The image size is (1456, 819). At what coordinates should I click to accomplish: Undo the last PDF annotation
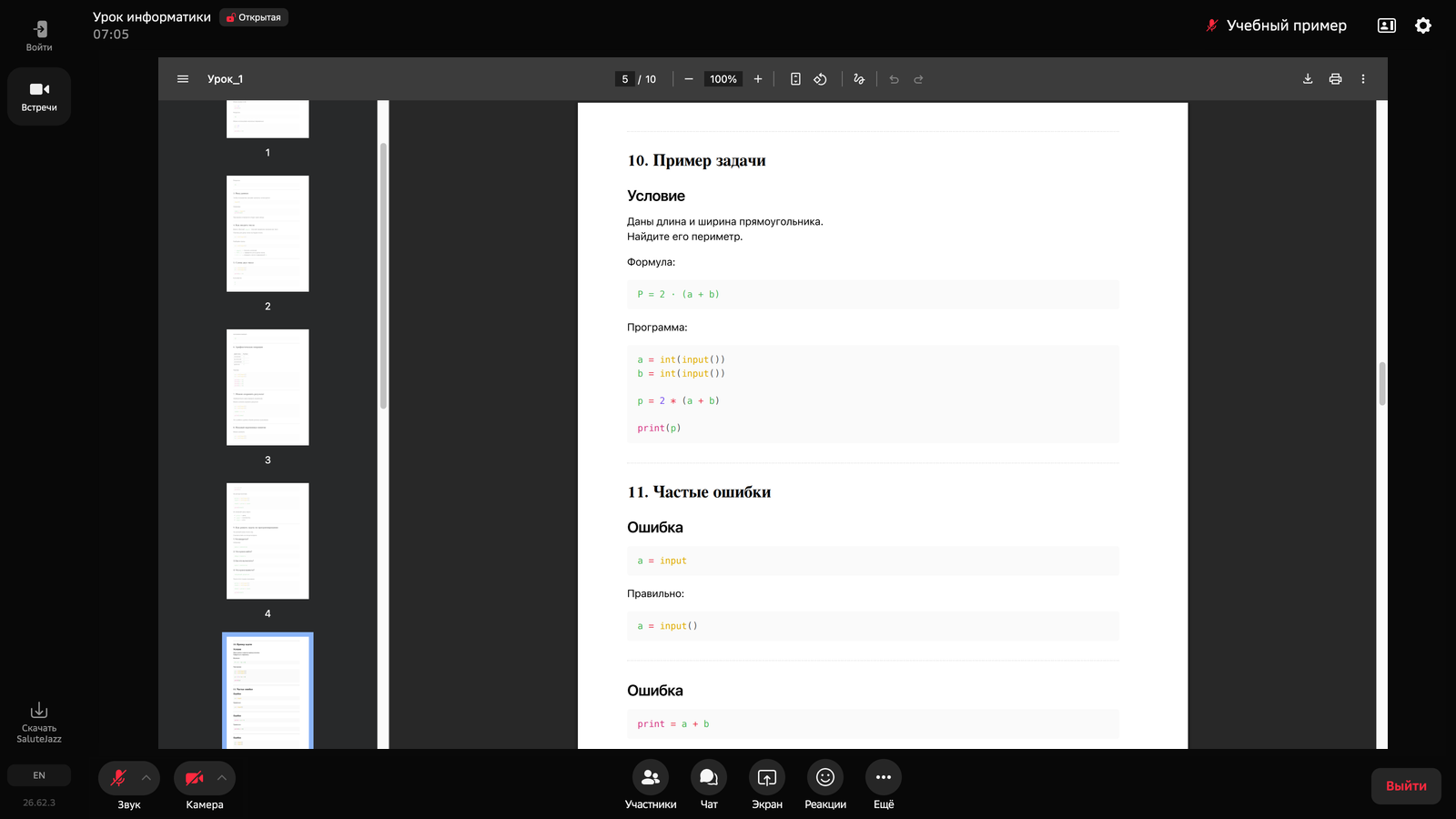(x=894, y=79)
